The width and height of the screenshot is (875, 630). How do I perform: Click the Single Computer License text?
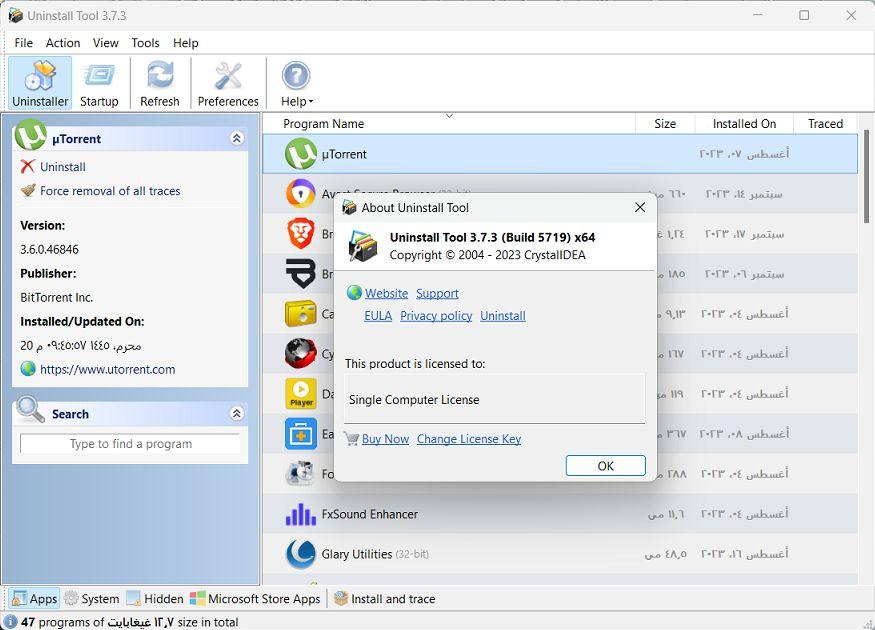(x=414, y=400)
